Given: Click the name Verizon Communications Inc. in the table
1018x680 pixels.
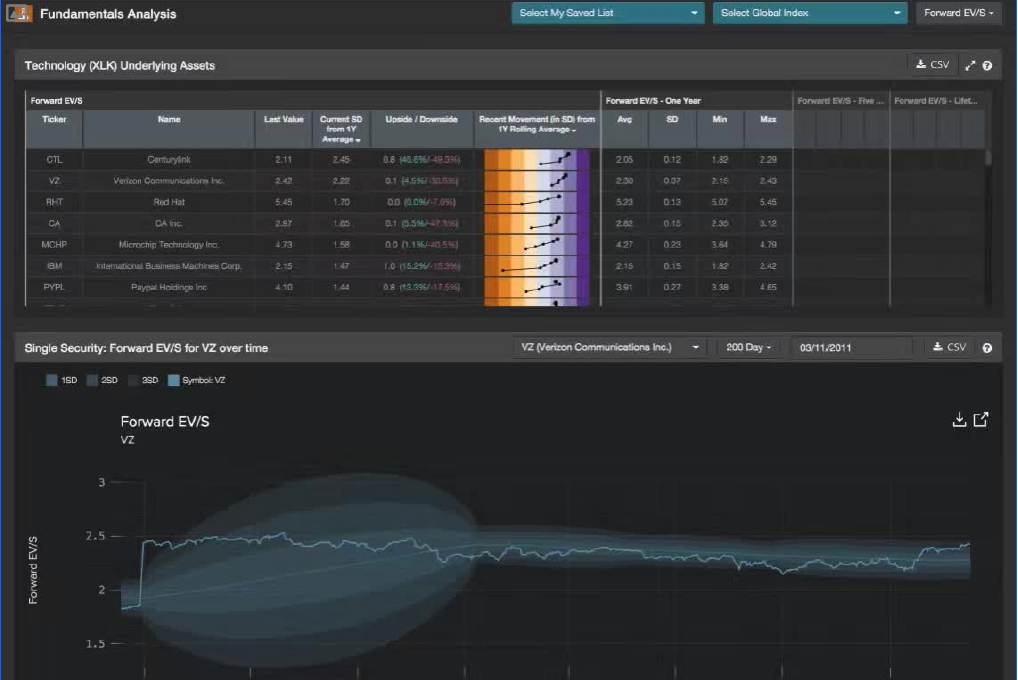Looking at the screenshot, I should 169,181.
